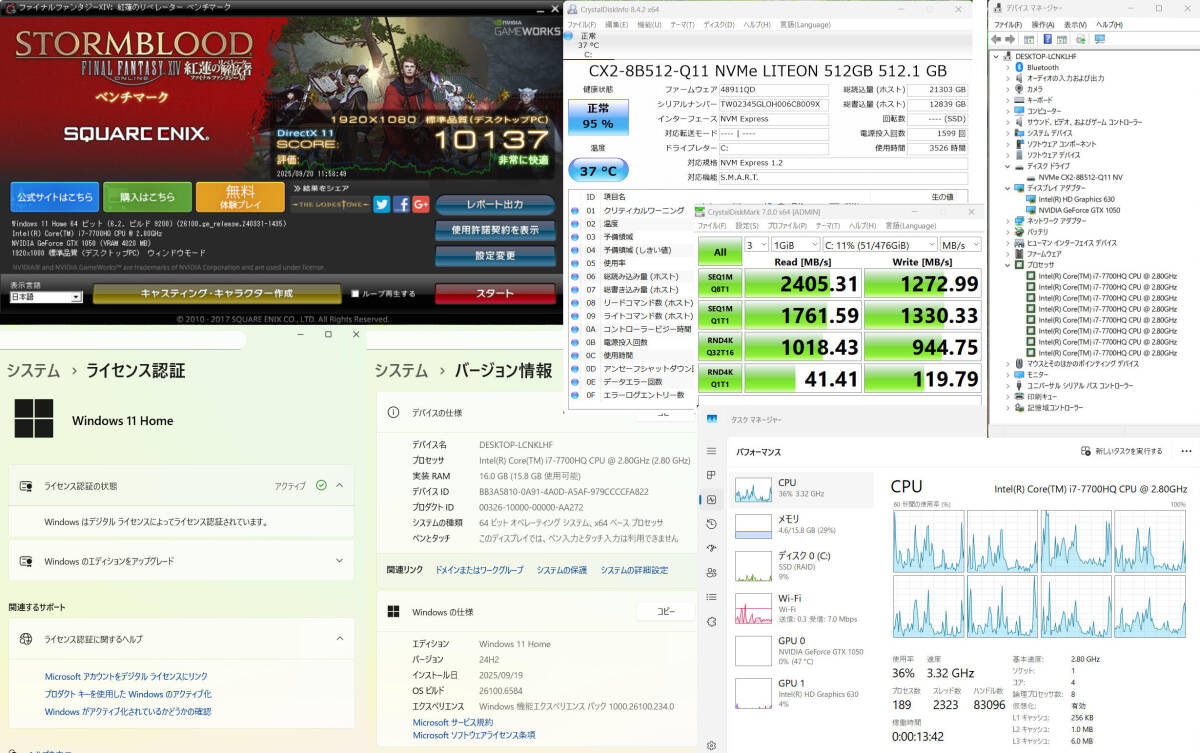This screenshot has width=1200, height=753.
Task: Open App history icon in Task Manager sidebar
Action: click(x=711, y=524)
